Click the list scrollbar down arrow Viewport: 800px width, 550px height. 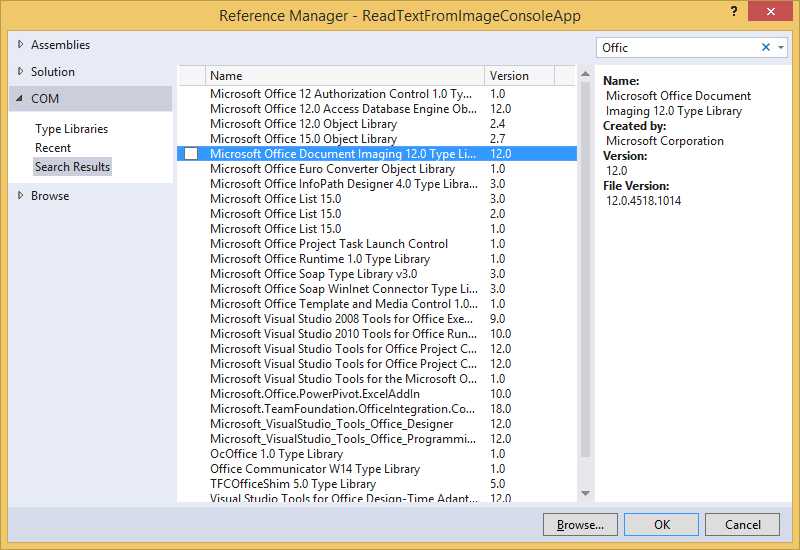click(x=585, y=493)
